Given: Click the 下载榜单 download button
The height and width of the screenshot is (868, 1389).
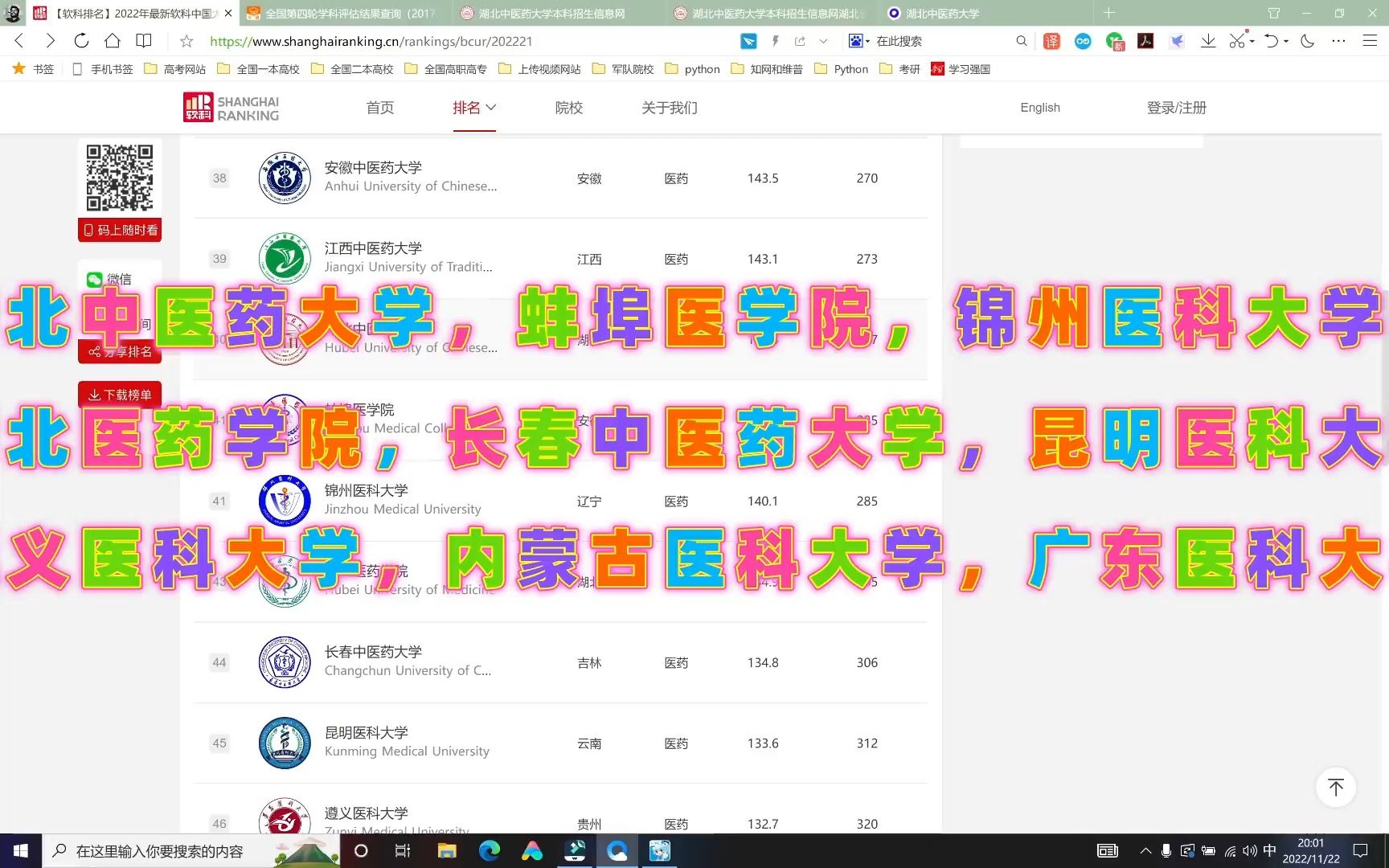Looking at the screenshot, I should [x=120, y=395].
